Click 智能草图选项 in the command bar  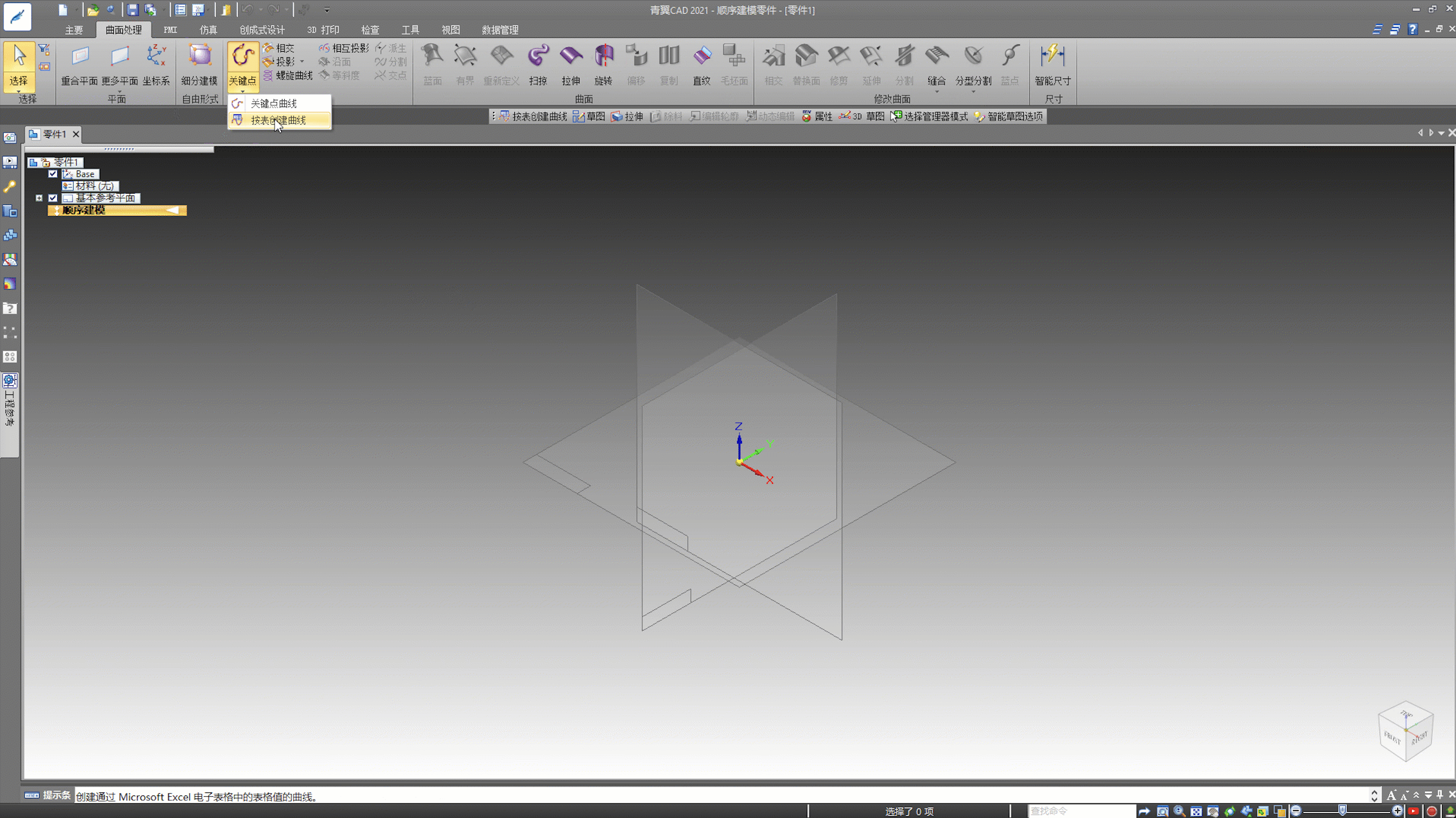(x=1009, y=116)
